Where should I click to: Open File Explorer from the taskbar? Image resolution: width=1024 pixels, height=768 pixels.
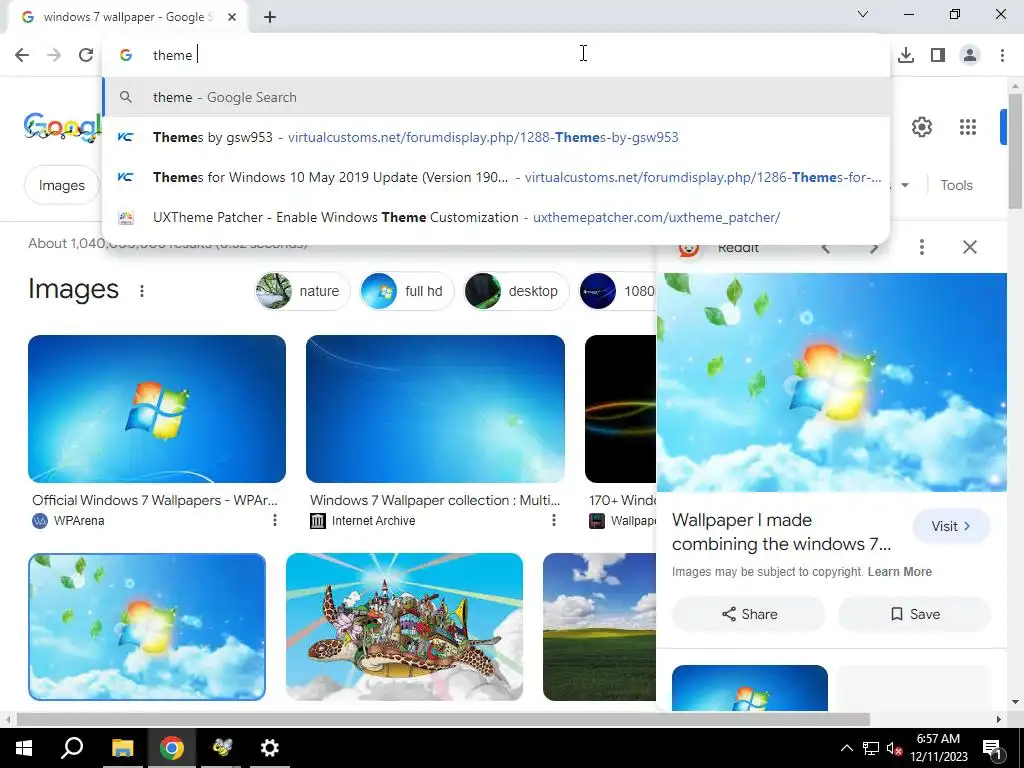tap(122, 748)
